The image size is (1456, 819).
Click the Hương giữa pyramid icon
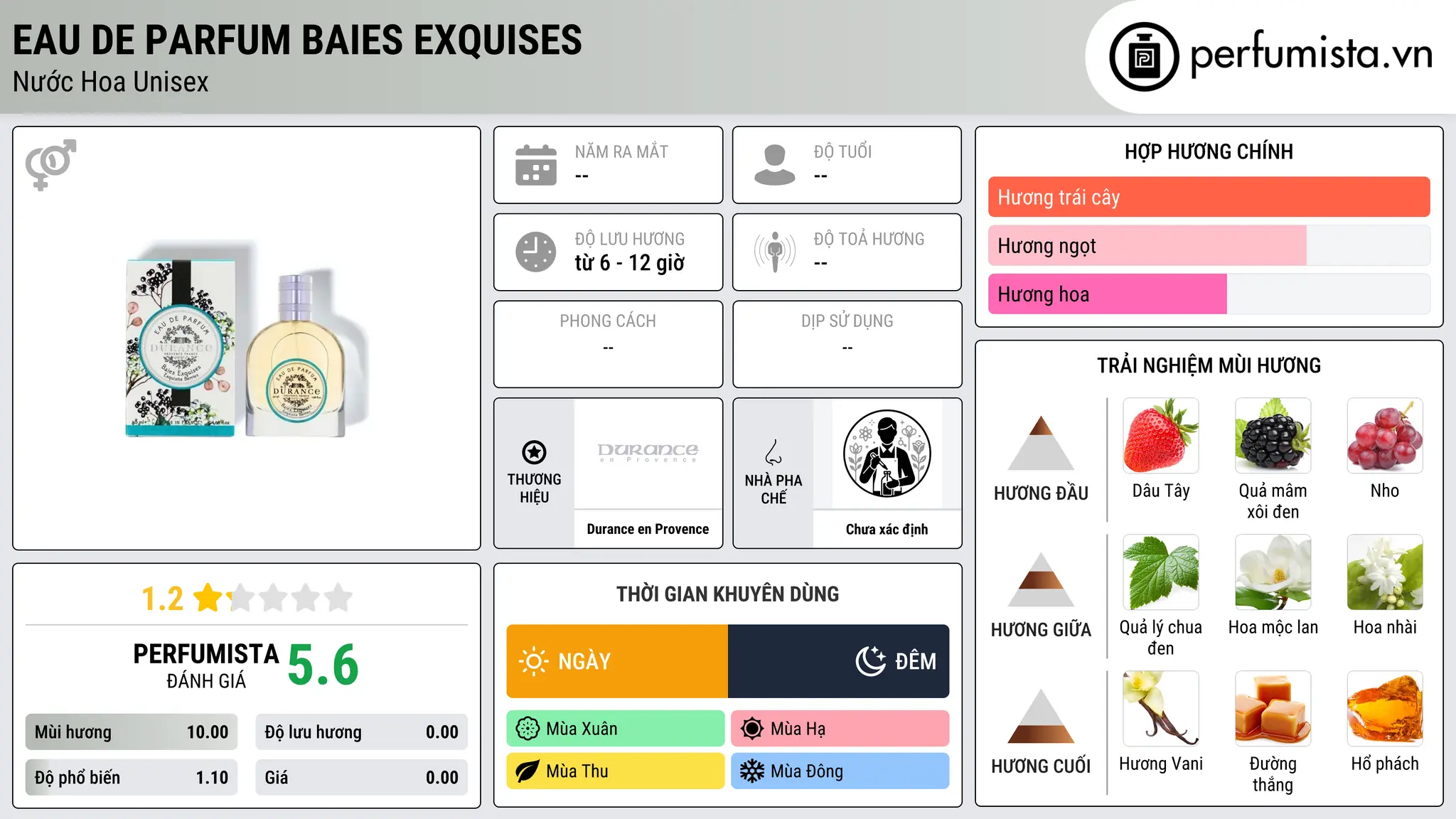click(1041, 579)
